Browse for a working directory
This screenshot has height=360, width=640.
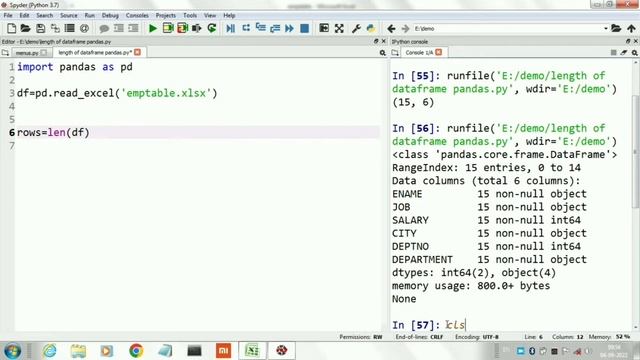[x=616, y=29]
